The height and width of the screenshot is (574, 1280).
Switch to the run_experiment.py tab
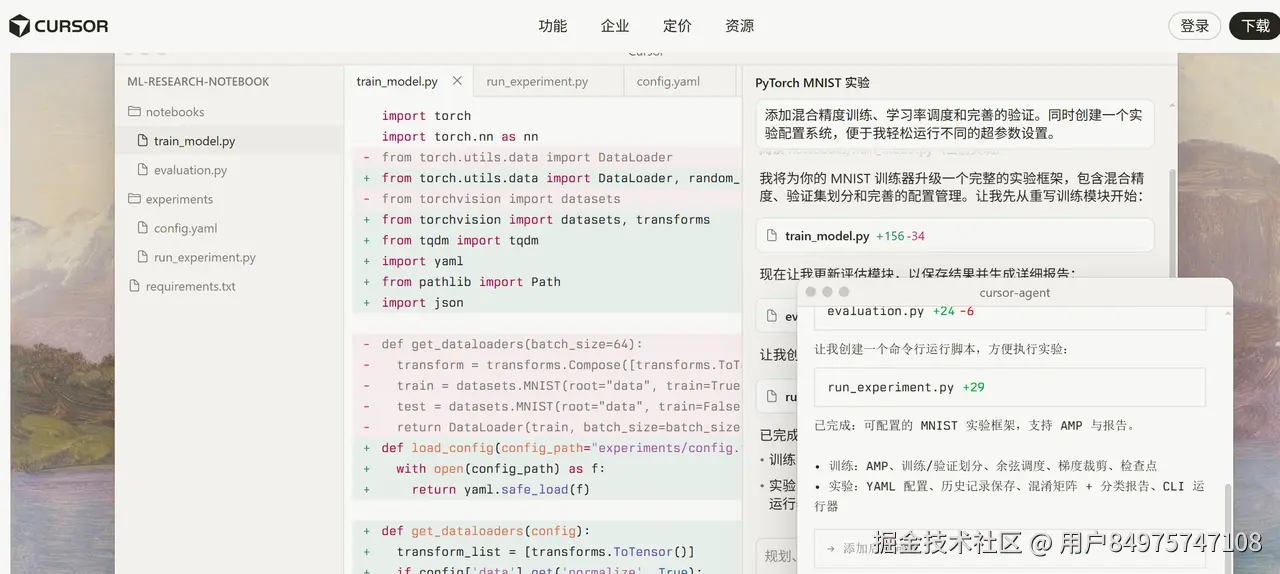tap(537, 82)
